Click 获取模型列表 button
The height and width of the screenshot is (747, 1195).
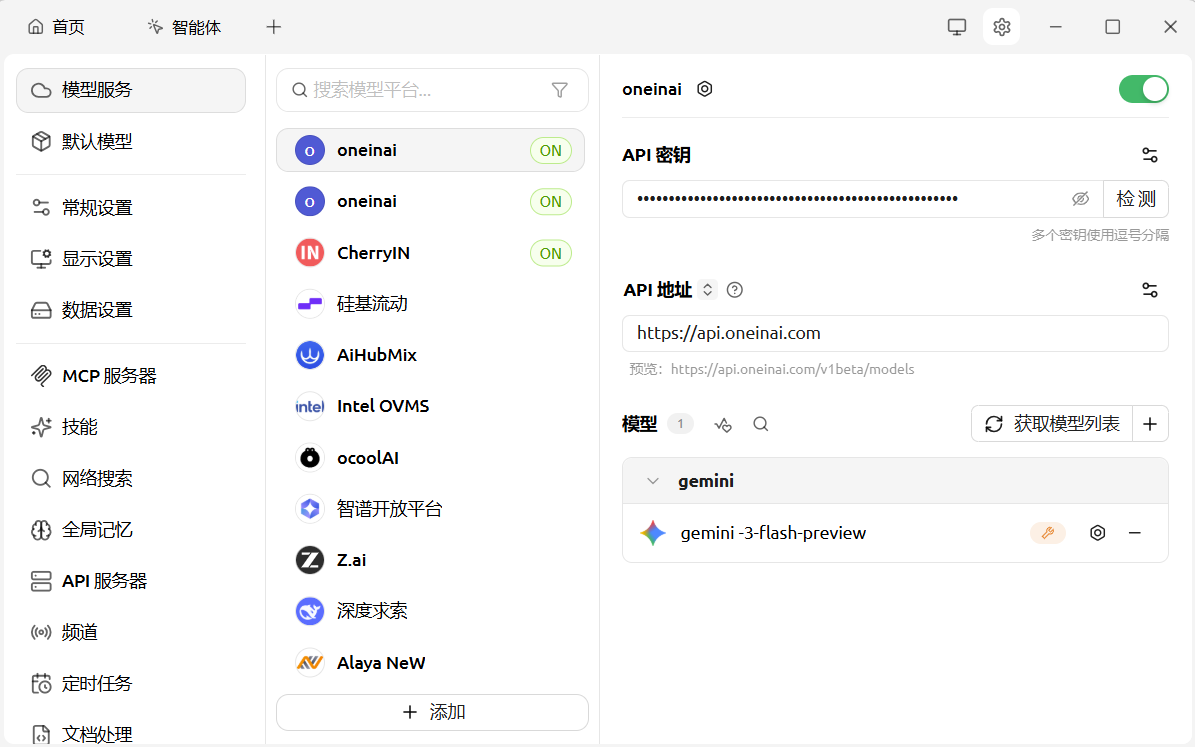(1052, 424)
